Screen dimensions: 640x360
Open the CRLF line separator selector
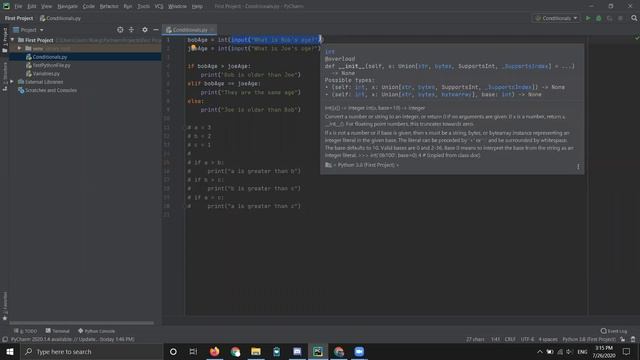[510, 339]
